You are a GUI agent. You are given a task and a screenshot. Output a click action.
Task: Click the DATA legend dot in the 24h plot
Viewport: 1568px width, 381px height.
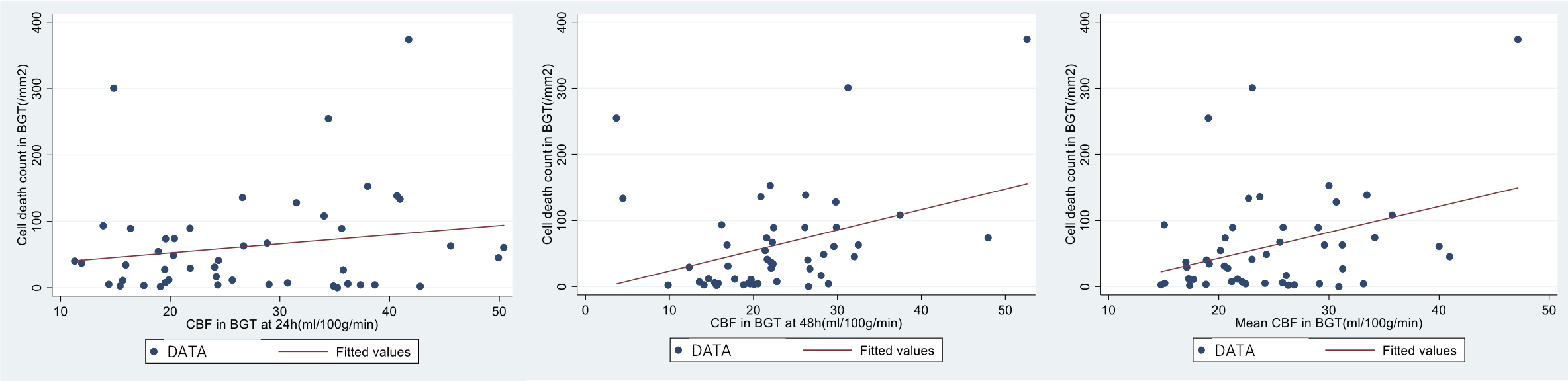154,352
